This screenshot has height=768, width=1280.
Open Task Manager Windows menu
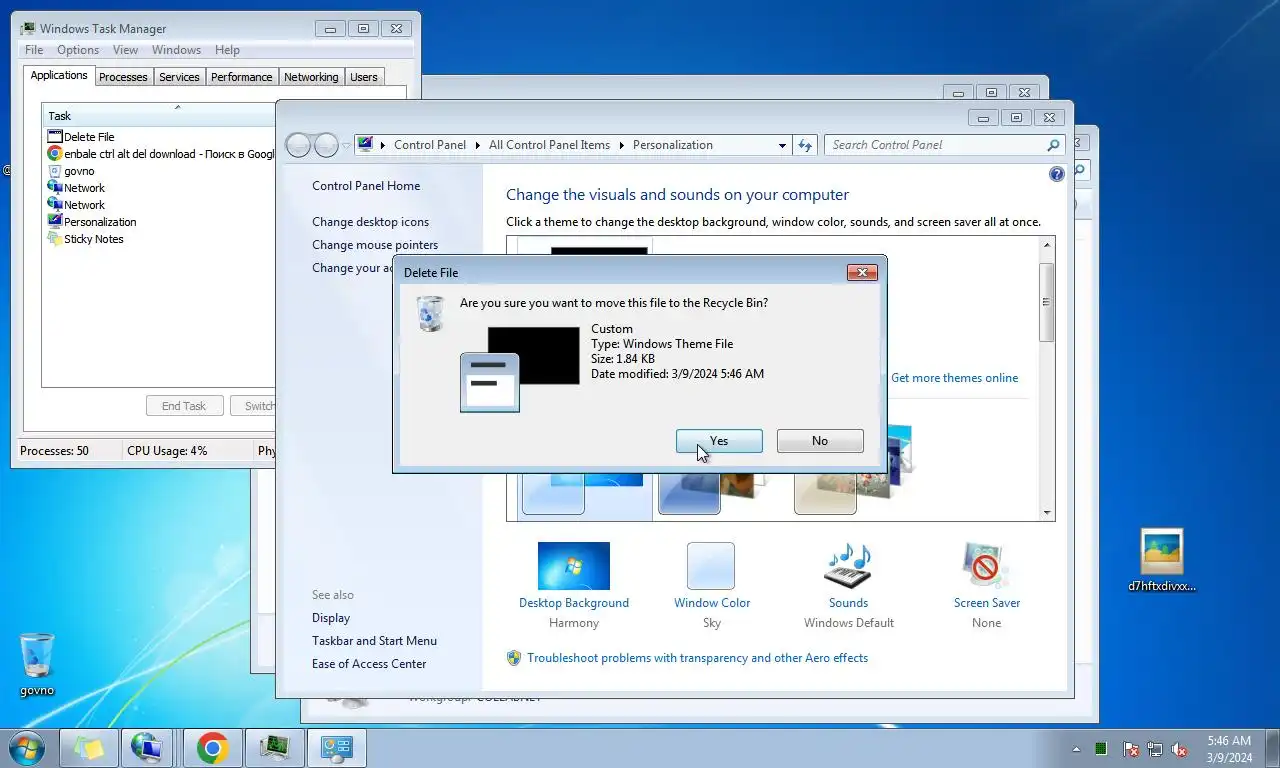(176, 50)
